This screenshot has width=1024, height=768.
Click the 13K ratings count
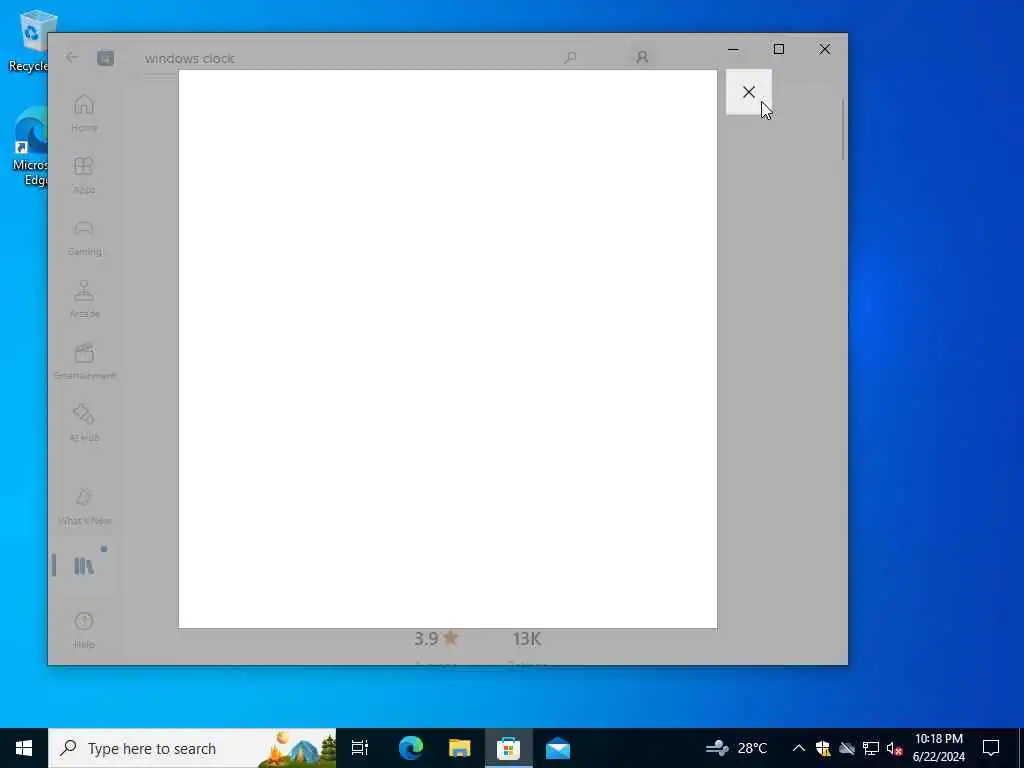coord(527,639)
